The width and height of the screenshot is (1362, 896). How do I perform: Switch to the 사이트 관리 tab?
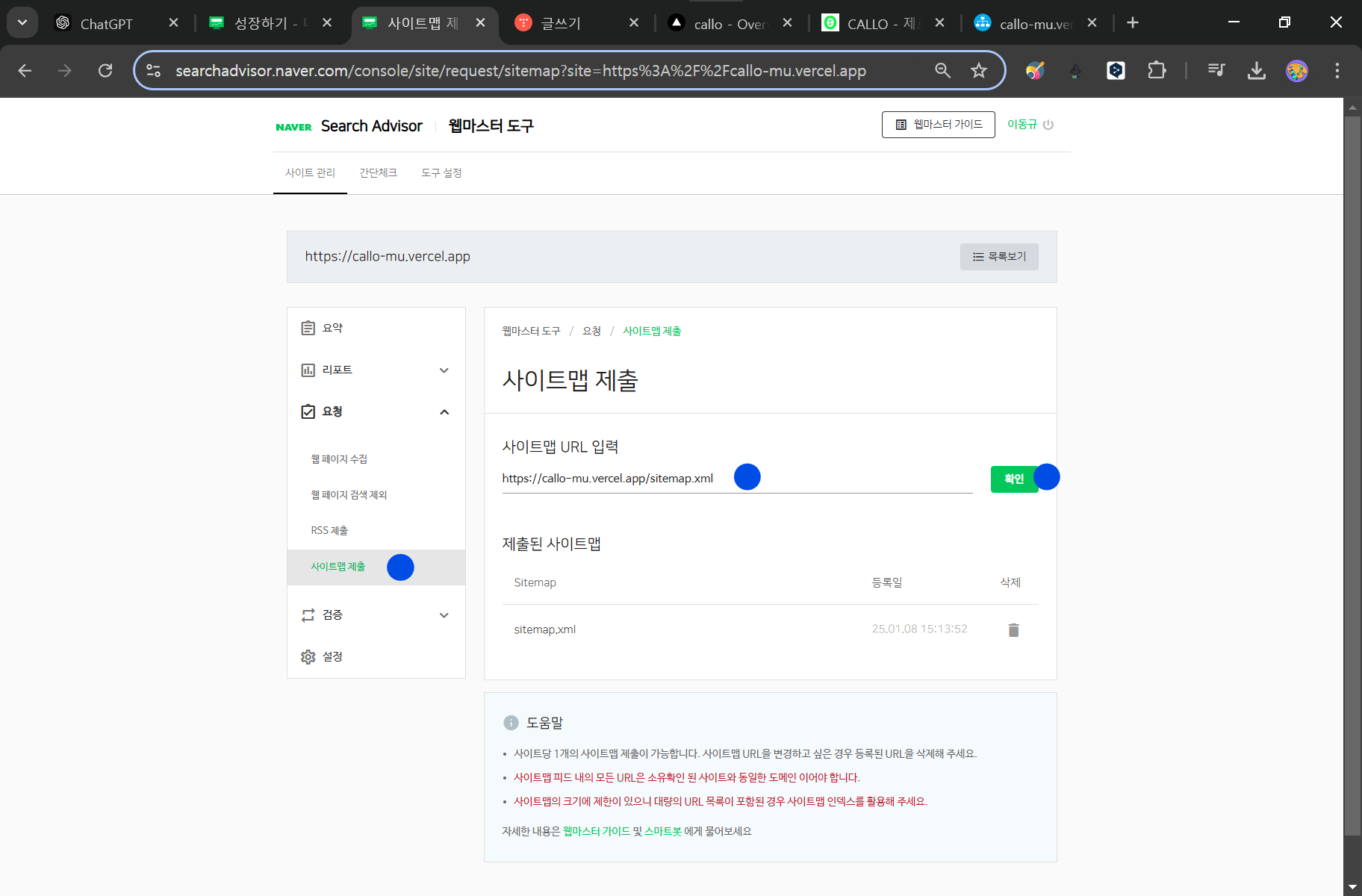310,172
